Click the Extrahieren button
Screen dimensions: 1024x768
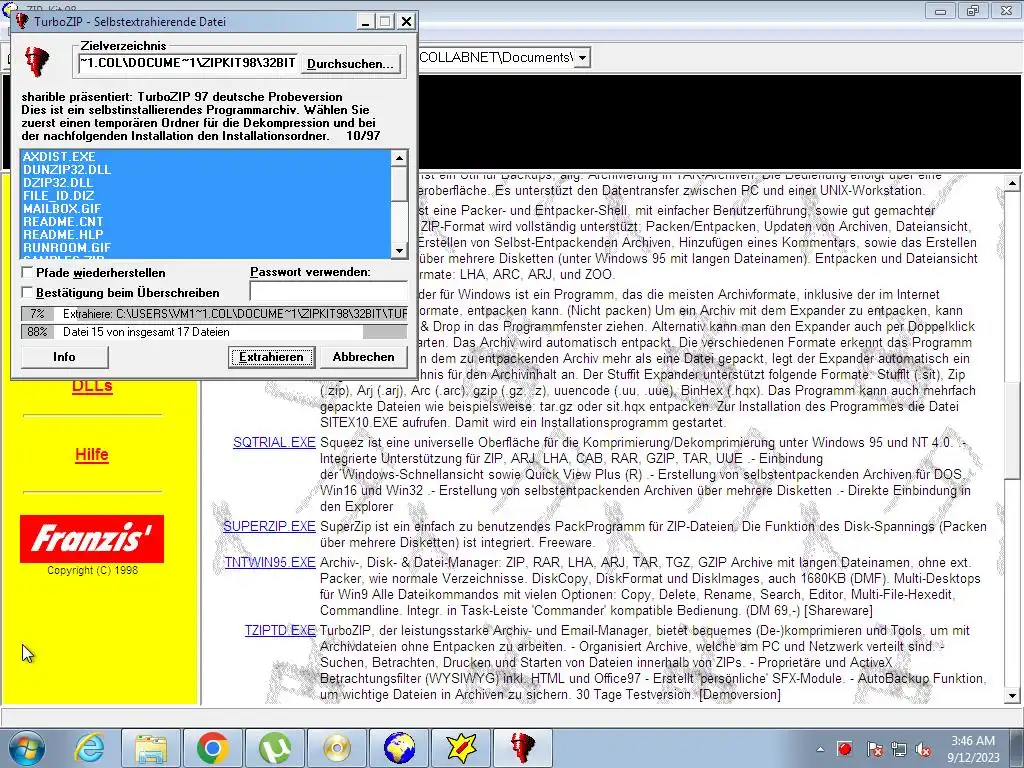(x=271, y=357)
